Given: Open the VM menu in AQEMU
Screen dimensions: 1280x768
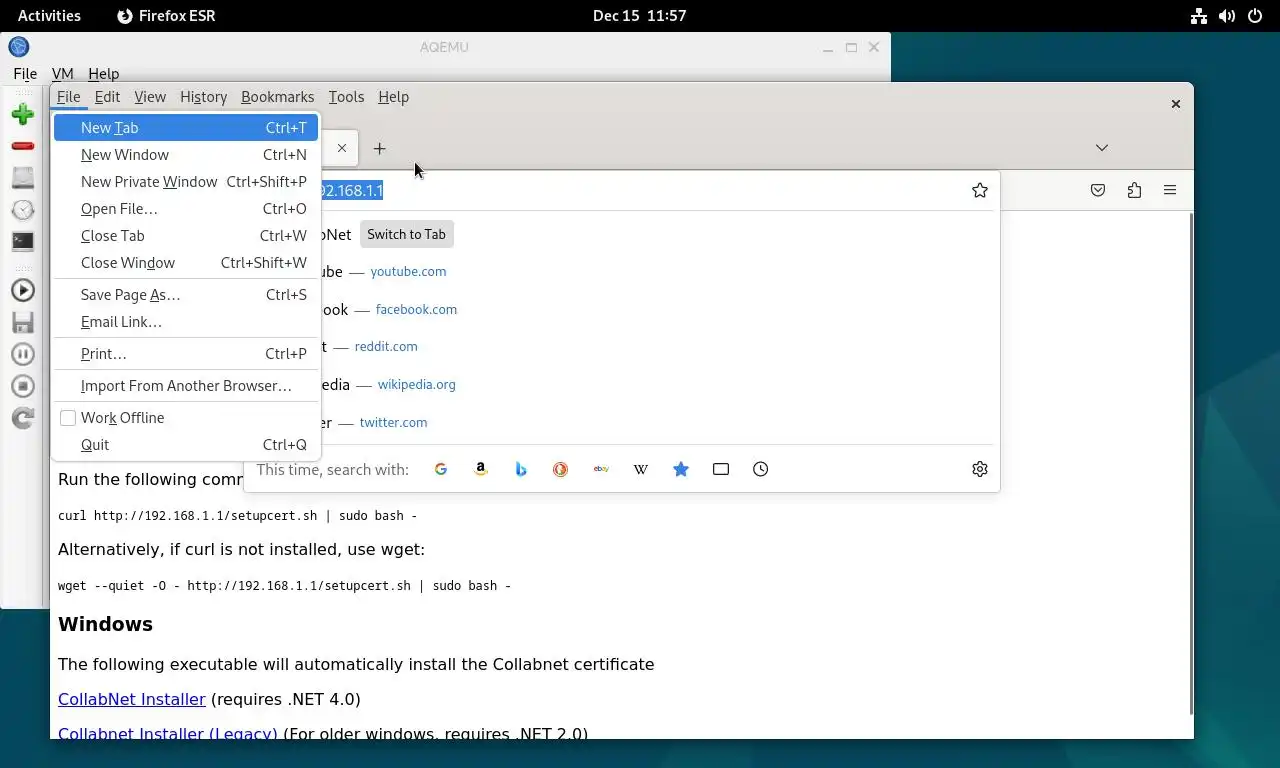Looking at the screenshot, I should pyautogui.click(x=62, y=74).
